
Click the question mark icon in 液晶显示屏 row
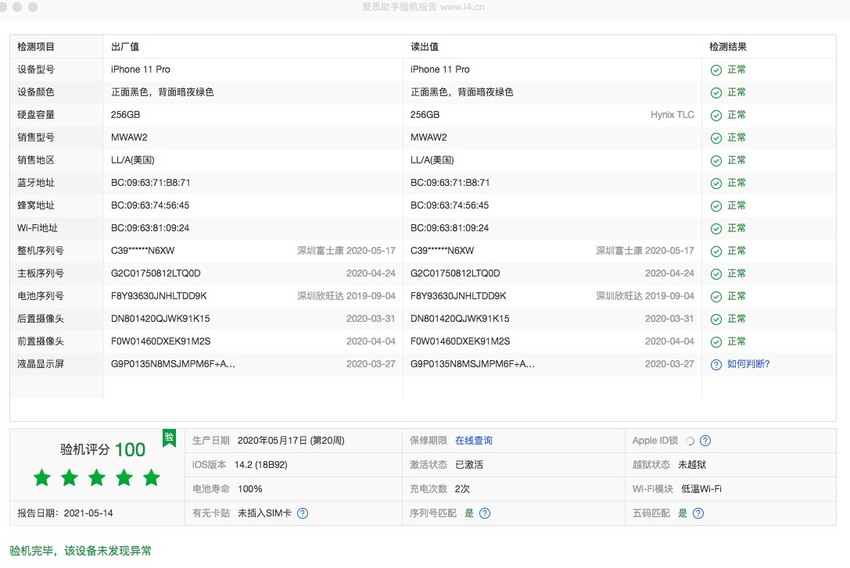716,365
